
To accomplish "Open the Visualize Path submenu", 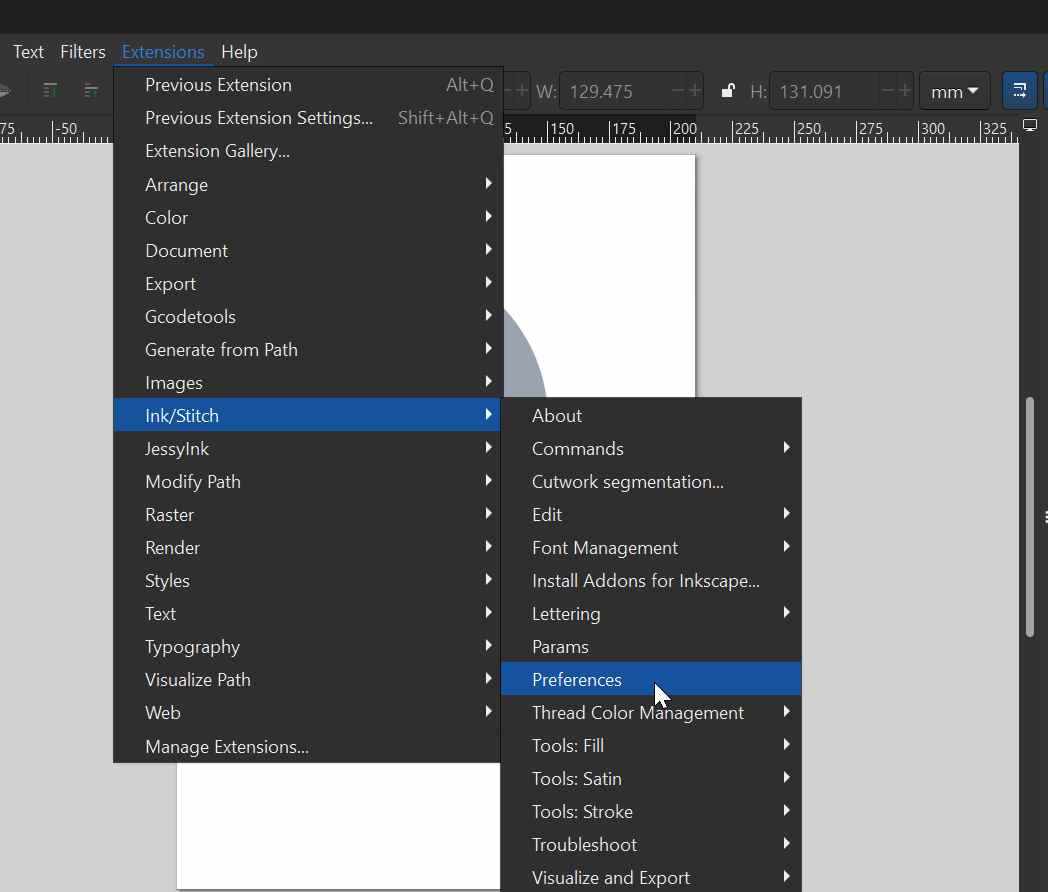I will click(307, 680).
